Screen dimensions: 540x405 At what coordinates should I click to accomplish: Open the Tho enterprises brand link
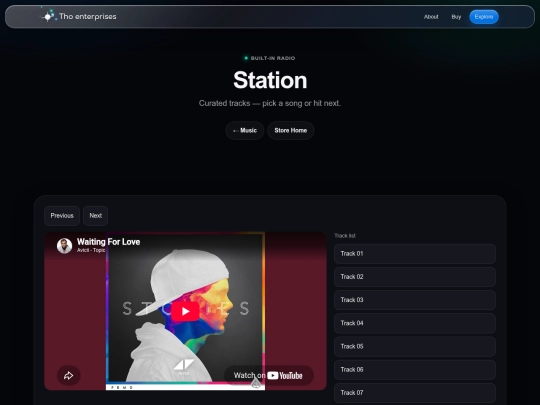[79, 16]
